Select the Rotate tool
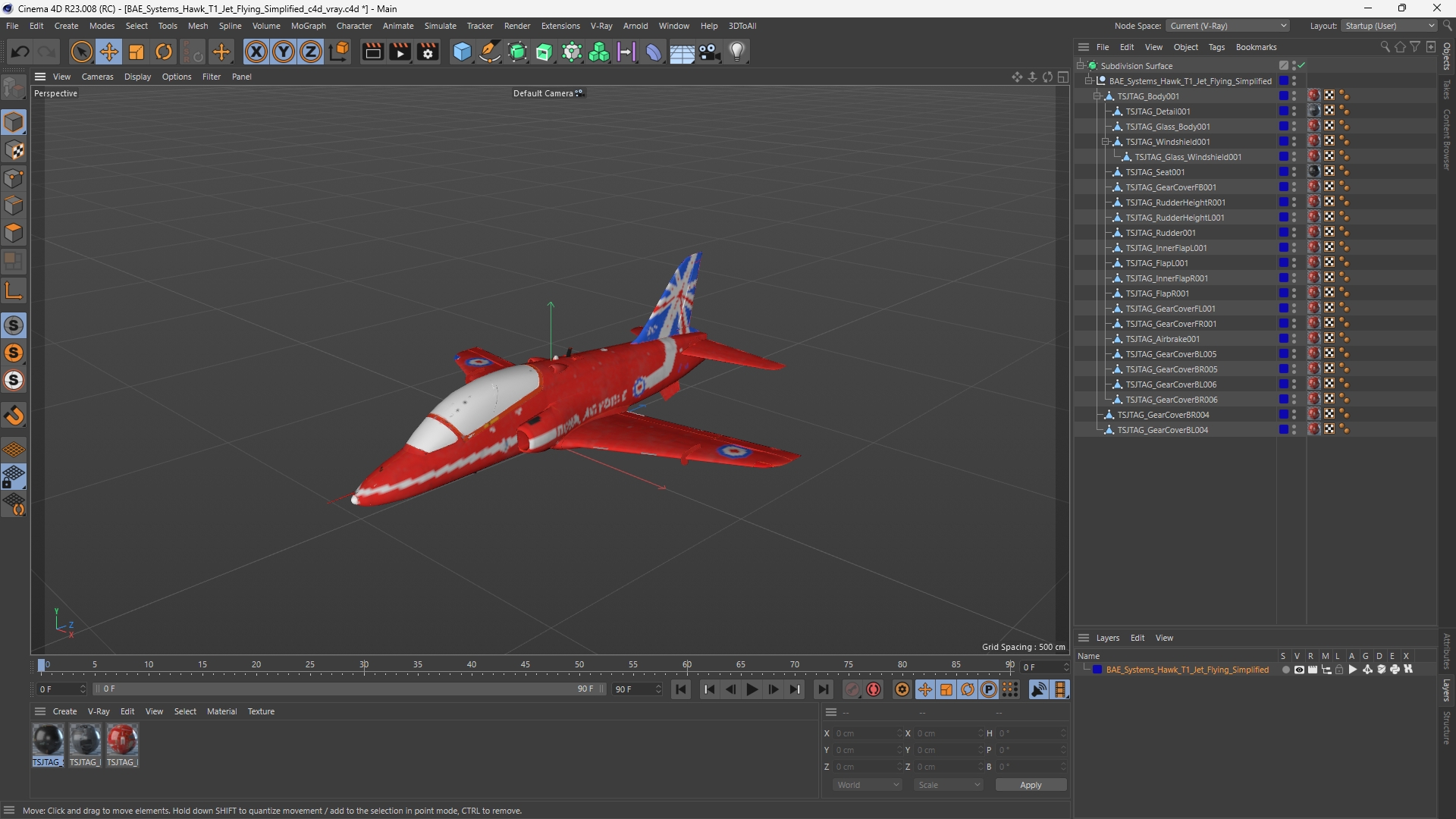 (x=164, y=52)
